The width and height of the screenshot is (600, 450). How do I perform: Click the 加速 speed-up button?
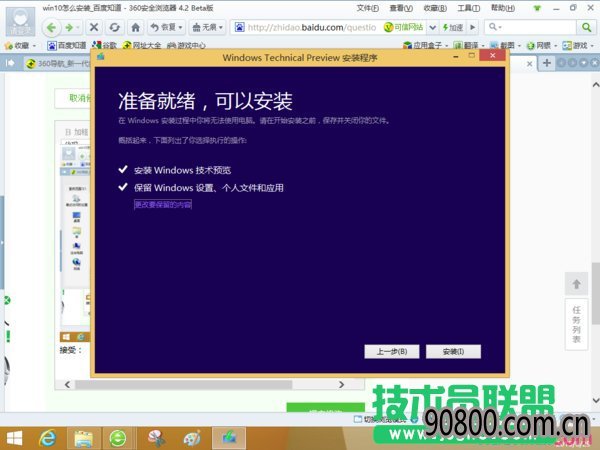tap(453, 28)
